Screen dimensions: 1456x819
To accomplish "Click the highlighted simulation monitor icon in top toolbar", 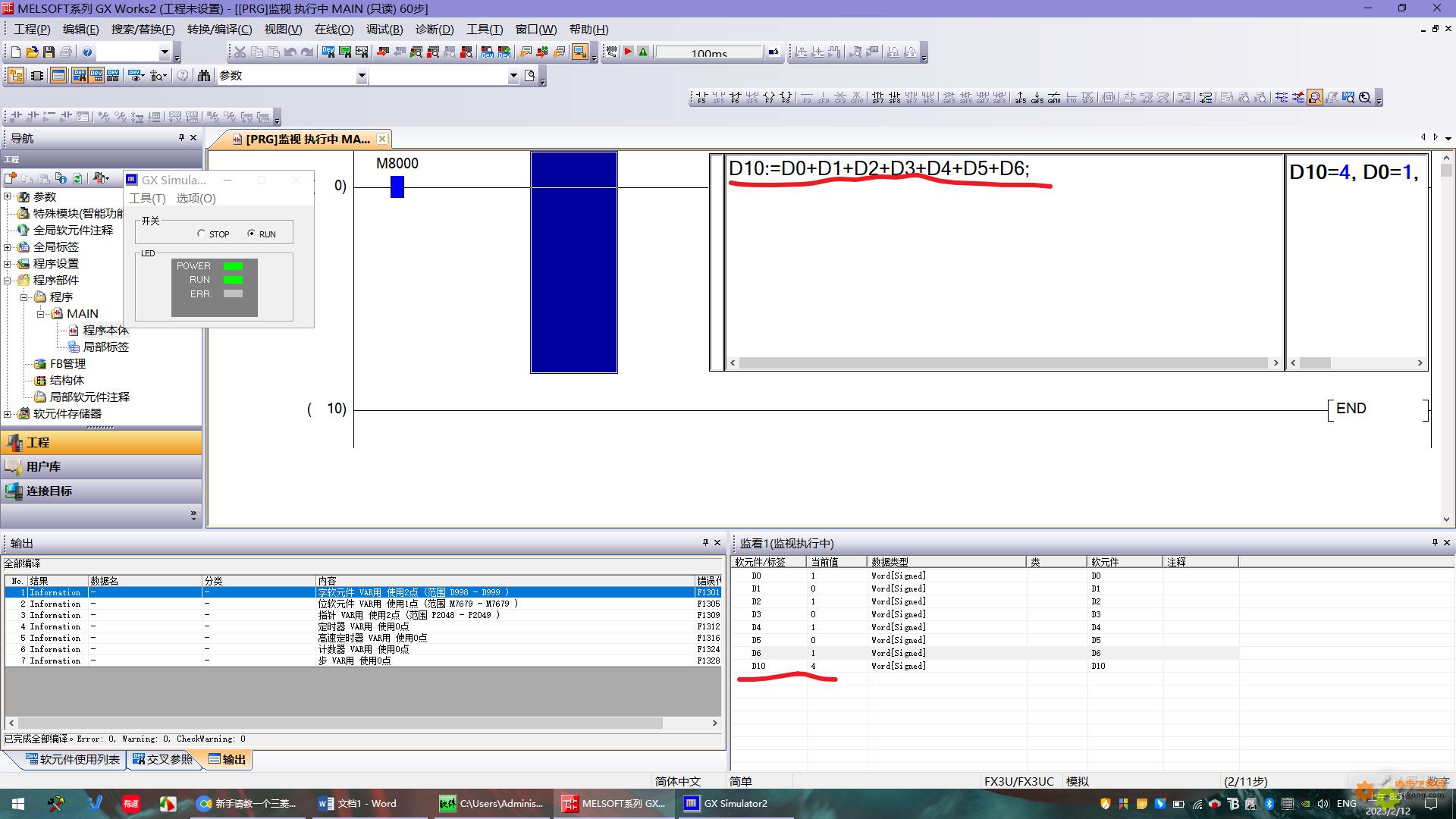I will tap(580, 52).
